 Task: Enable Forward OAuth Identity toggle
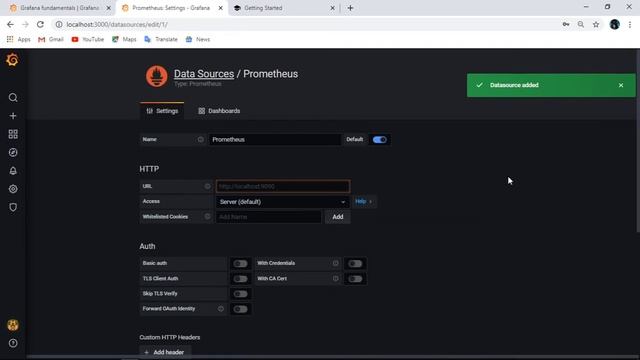240,309
